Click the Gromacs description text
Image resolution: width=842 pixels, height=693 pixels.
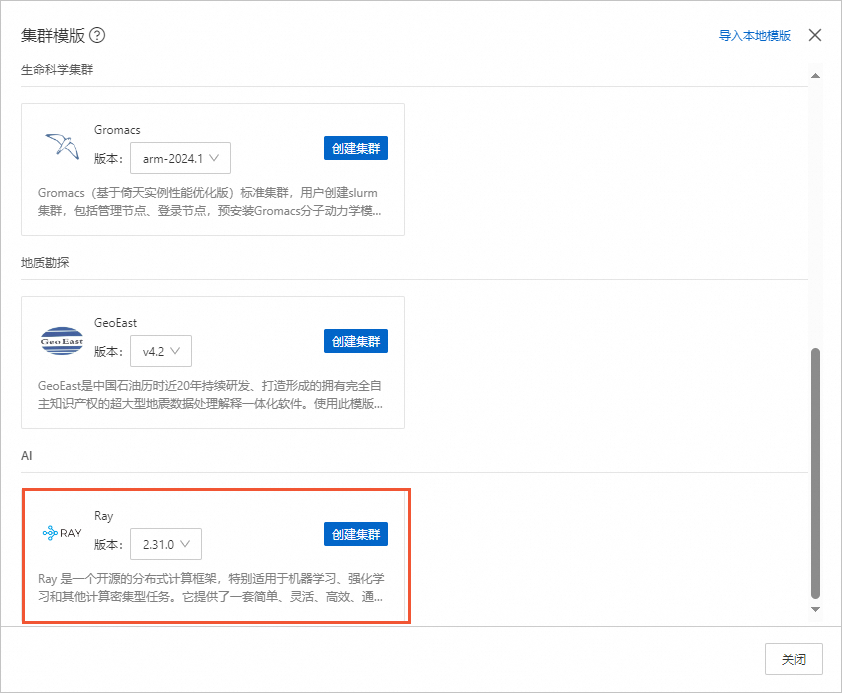point(209,202)
